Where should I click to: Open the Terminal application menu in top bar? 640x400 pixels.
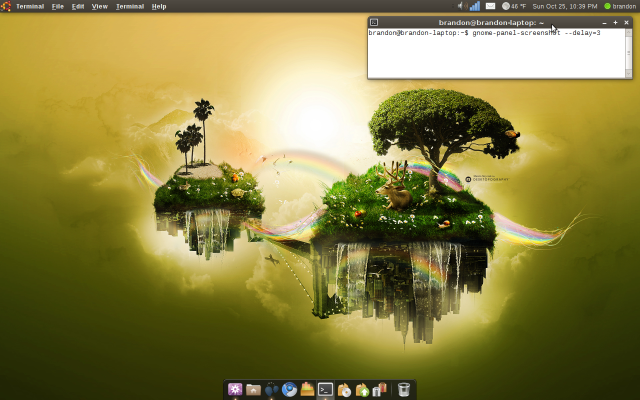click(30, 7)
